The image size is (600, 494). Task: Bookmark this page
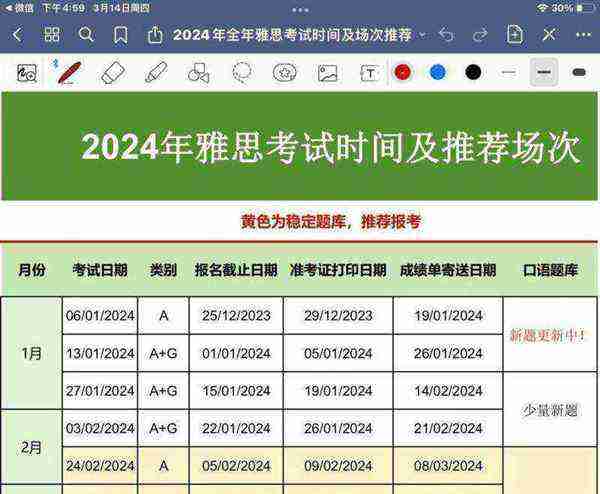tap(121, 35)
